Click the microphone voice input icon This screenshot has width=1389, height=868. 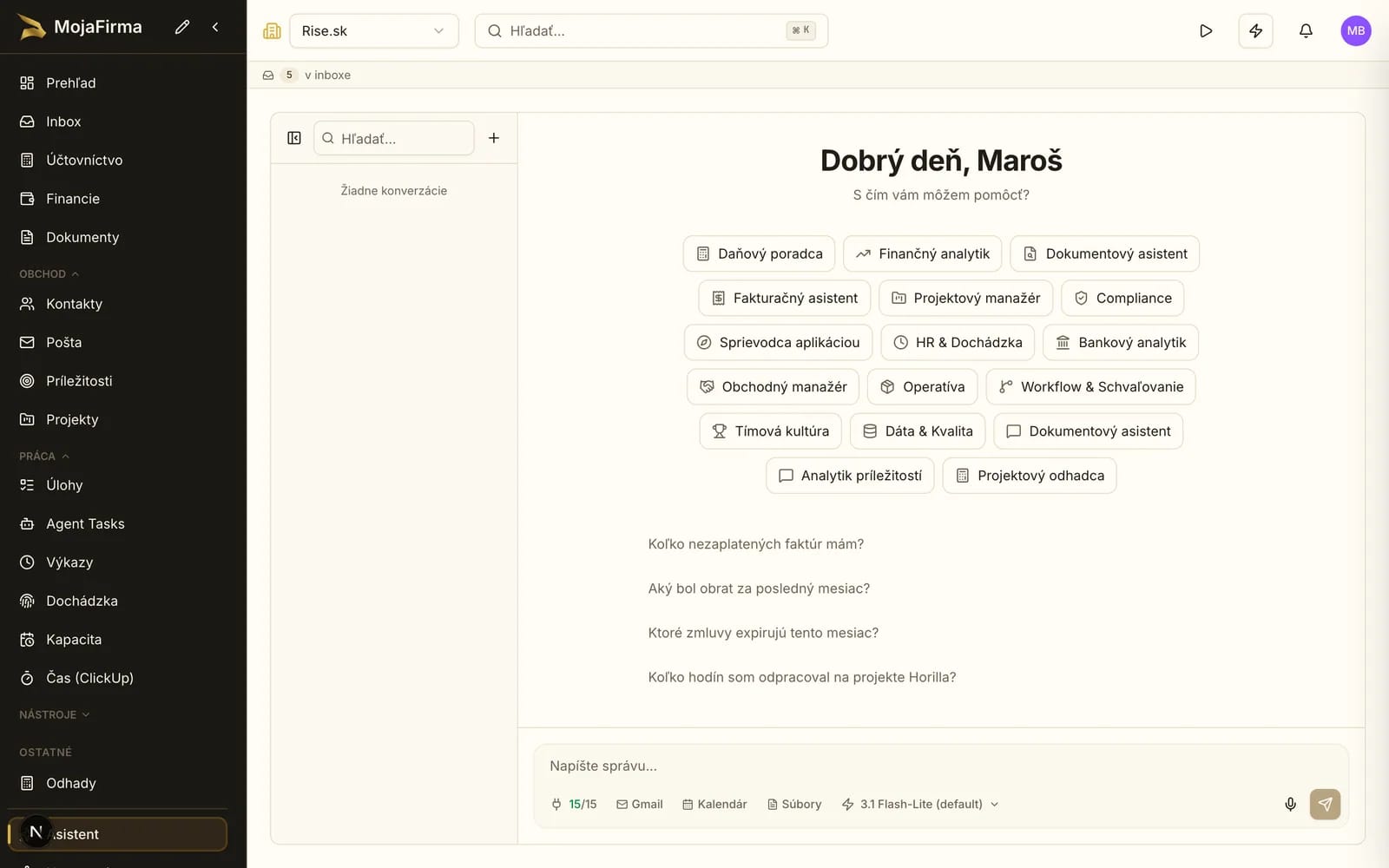[1290, 804]
